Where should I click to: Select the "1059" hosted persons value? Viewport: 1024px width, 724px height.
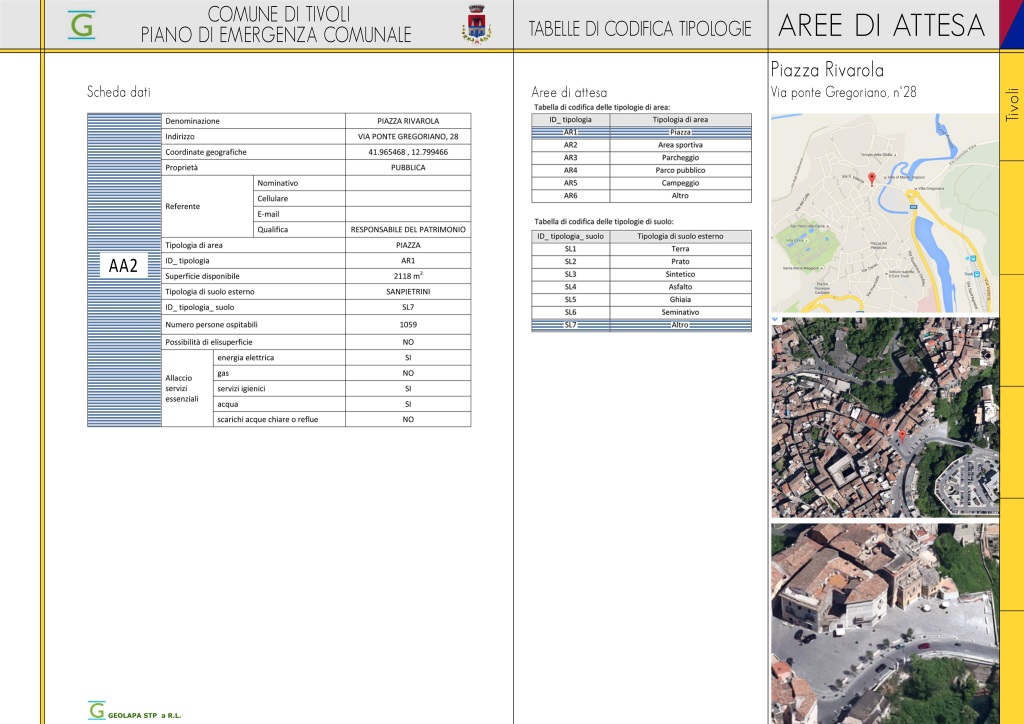(x=408, y=324)
